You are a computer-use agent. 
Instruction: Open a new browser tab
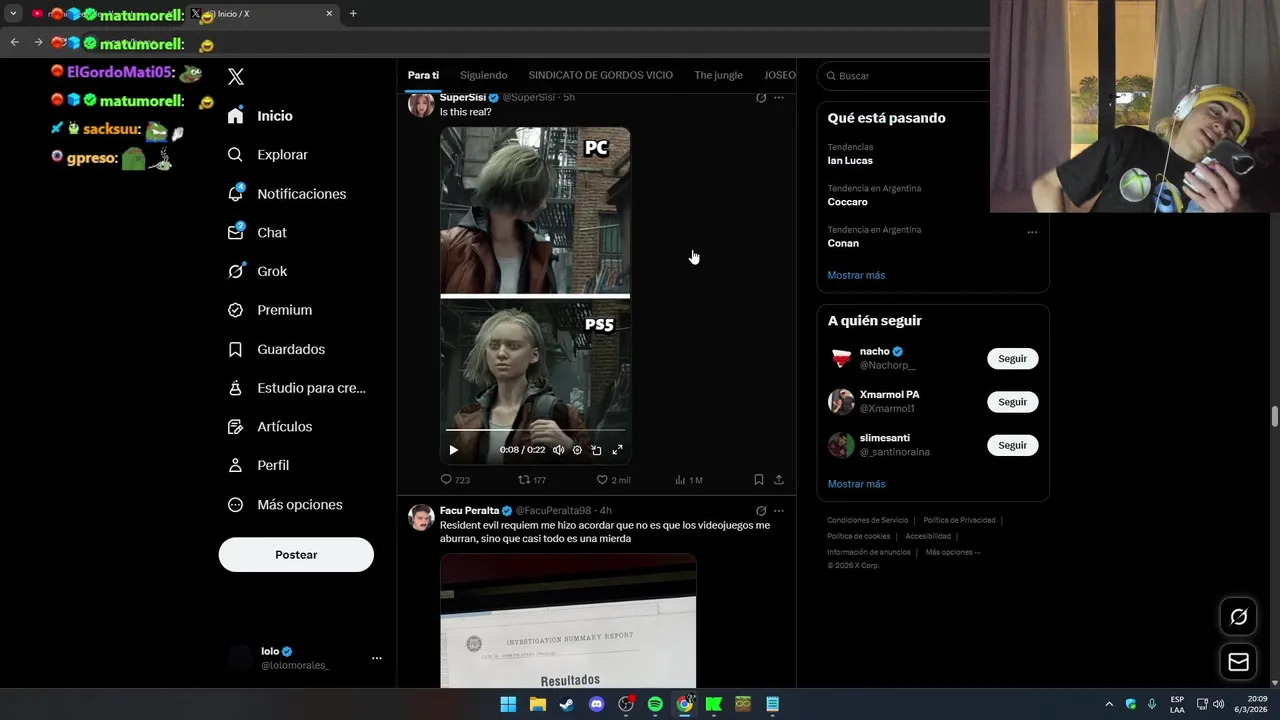click(353, 14)
